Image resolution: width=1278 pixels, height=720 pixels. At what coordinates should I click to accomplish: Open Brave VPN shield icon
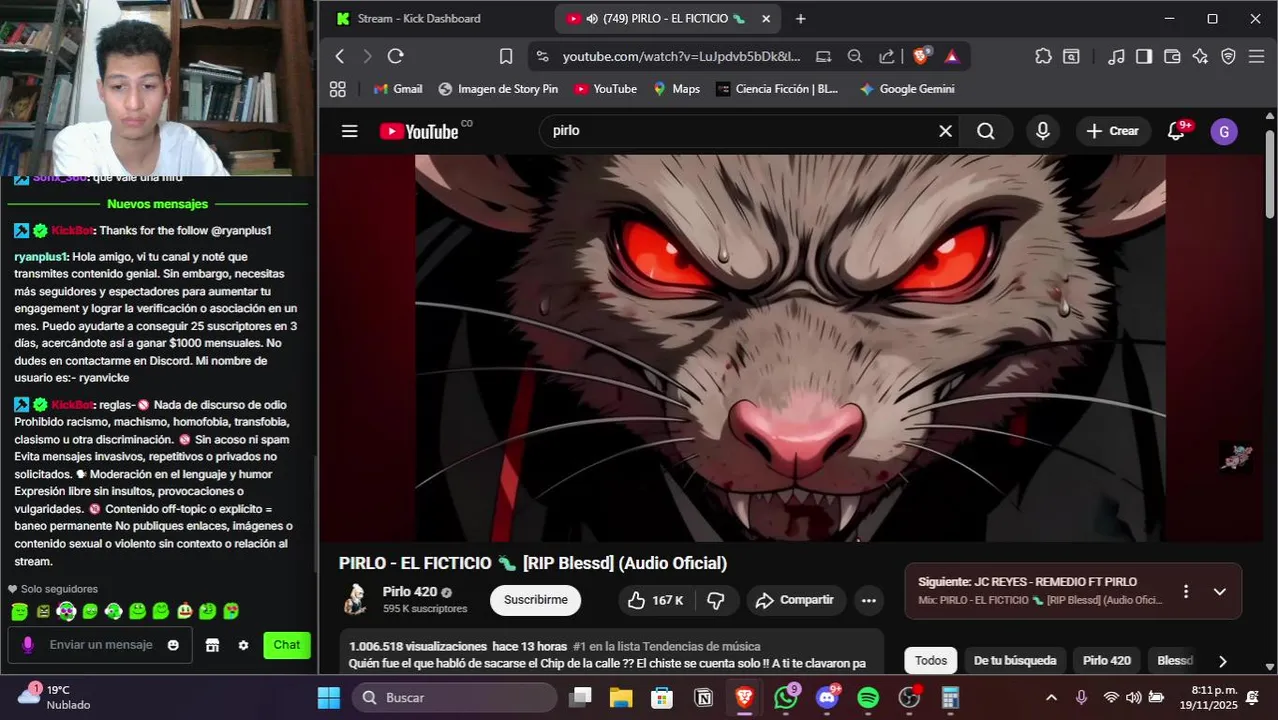(1229, 57)
